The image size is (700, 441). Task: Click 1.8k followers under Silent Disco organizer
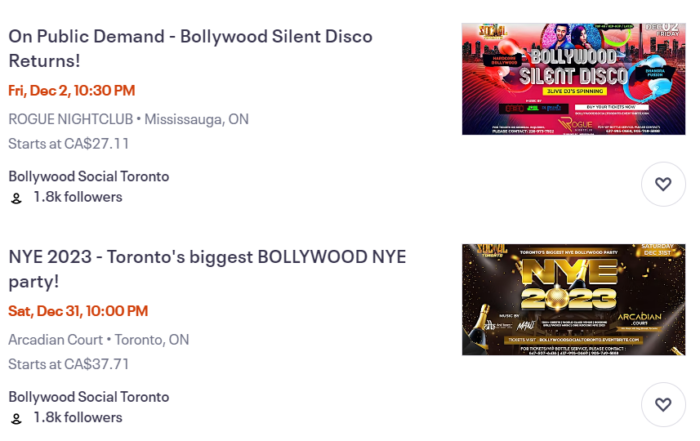point(78,197)
